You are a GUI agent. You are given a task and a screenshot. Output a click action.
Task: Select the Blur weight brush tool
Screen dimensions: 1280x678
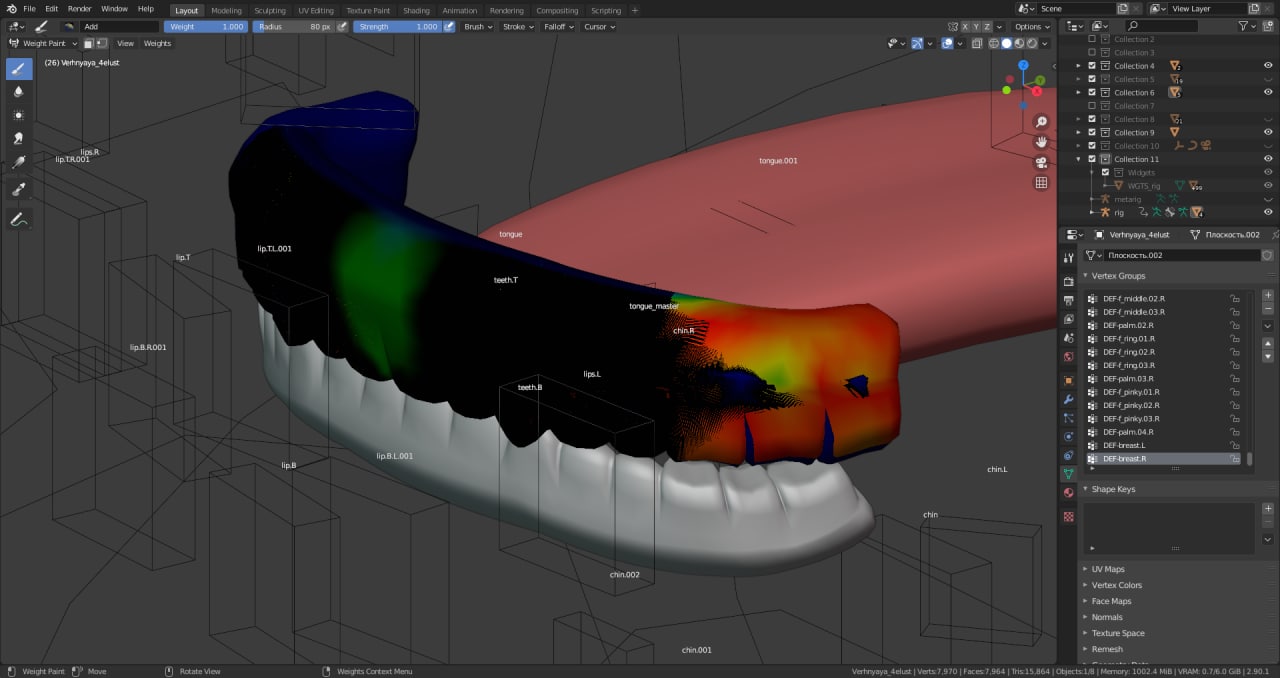[x=19, y=92]
